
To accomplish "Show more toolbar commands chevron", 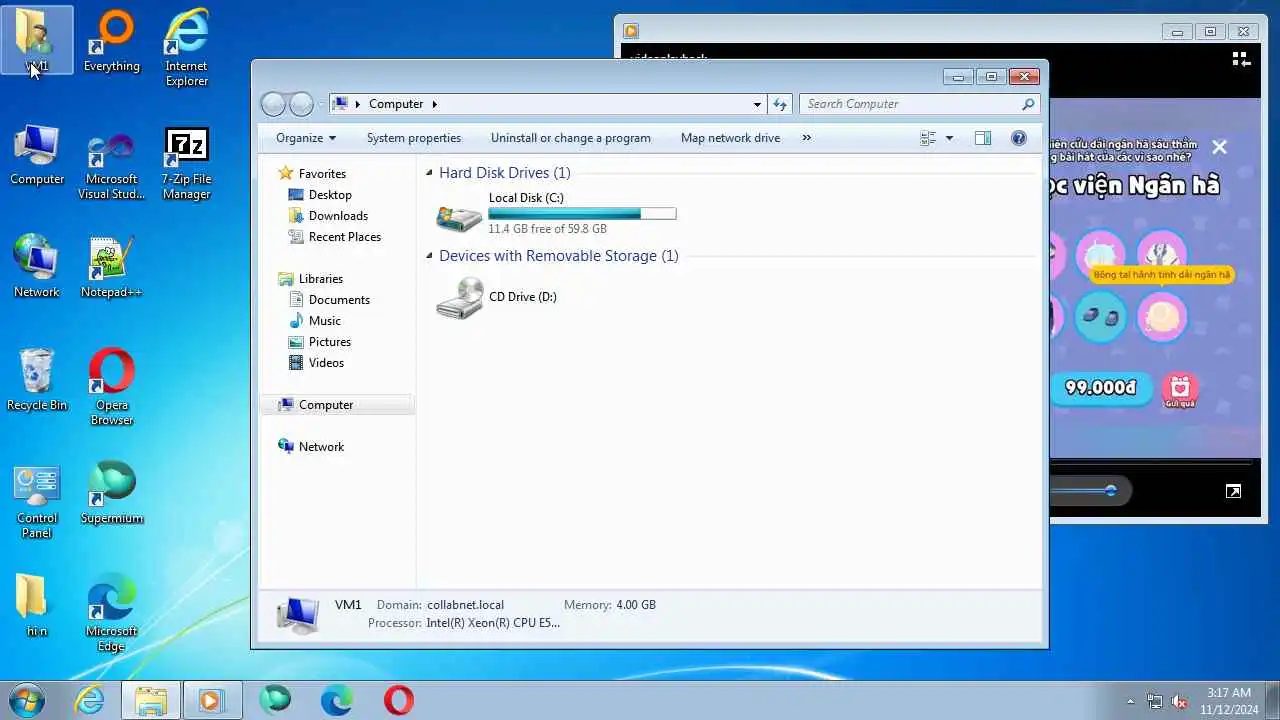I will pyautogui.click(x=807, y=138).
